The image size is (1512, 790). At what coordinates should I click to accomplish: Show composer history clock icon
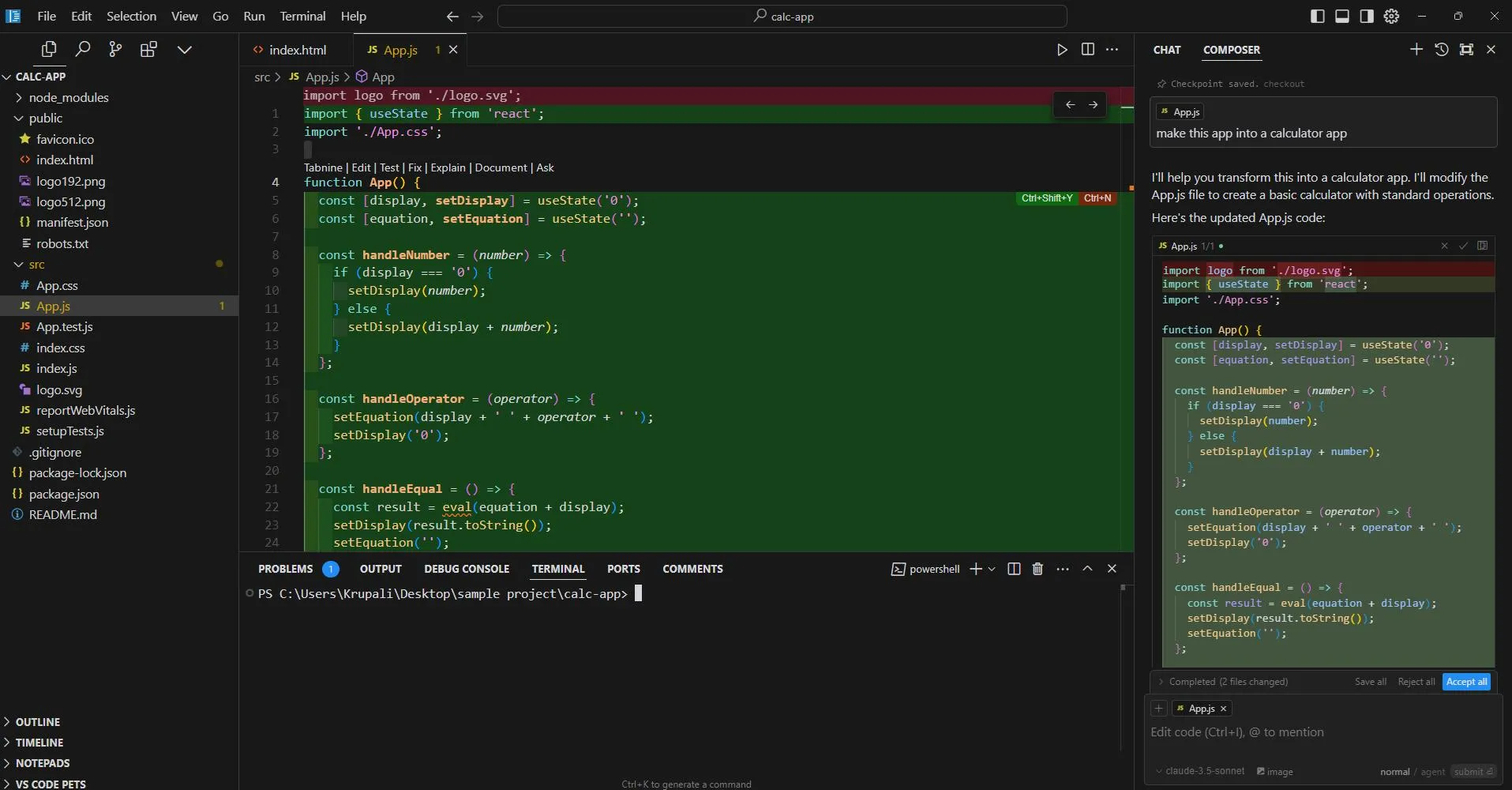[1442, 50]
